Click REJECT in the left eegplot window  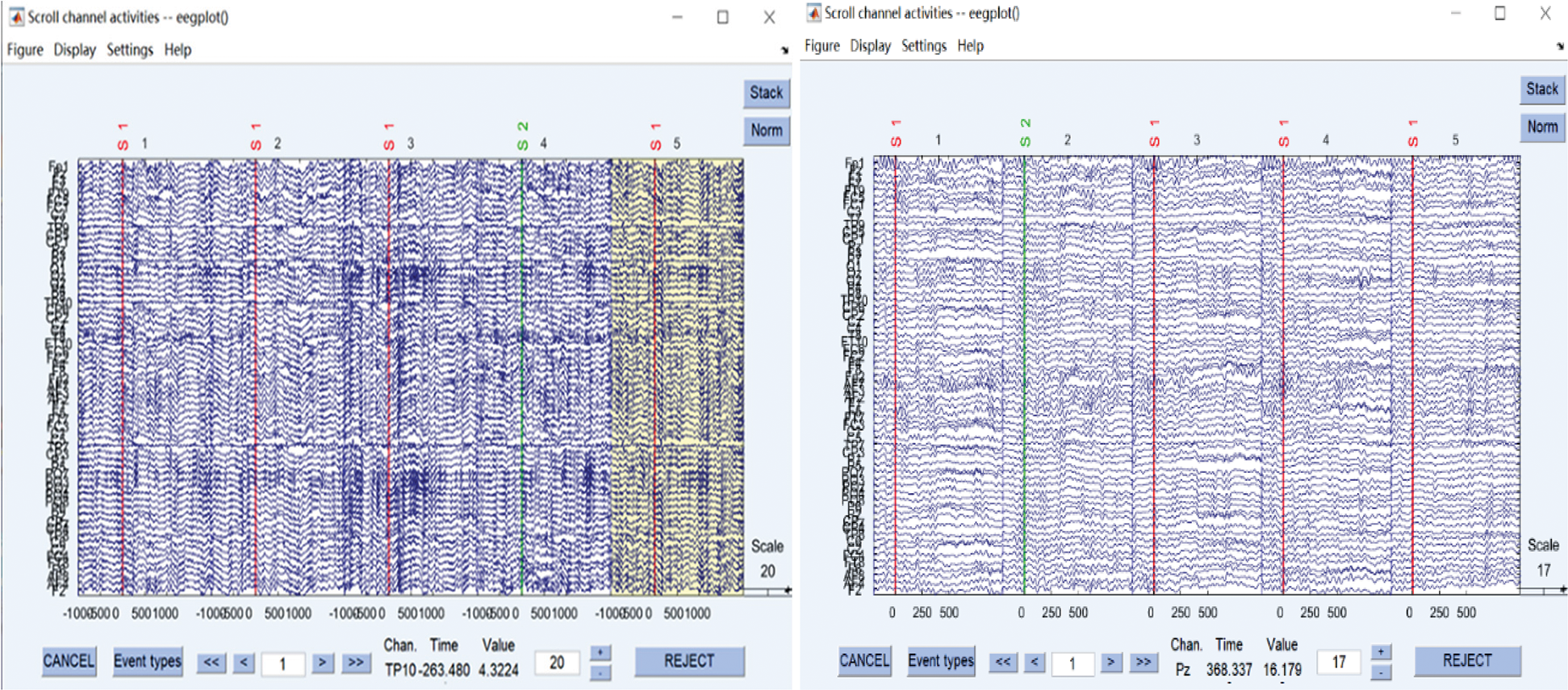(688, 661)
